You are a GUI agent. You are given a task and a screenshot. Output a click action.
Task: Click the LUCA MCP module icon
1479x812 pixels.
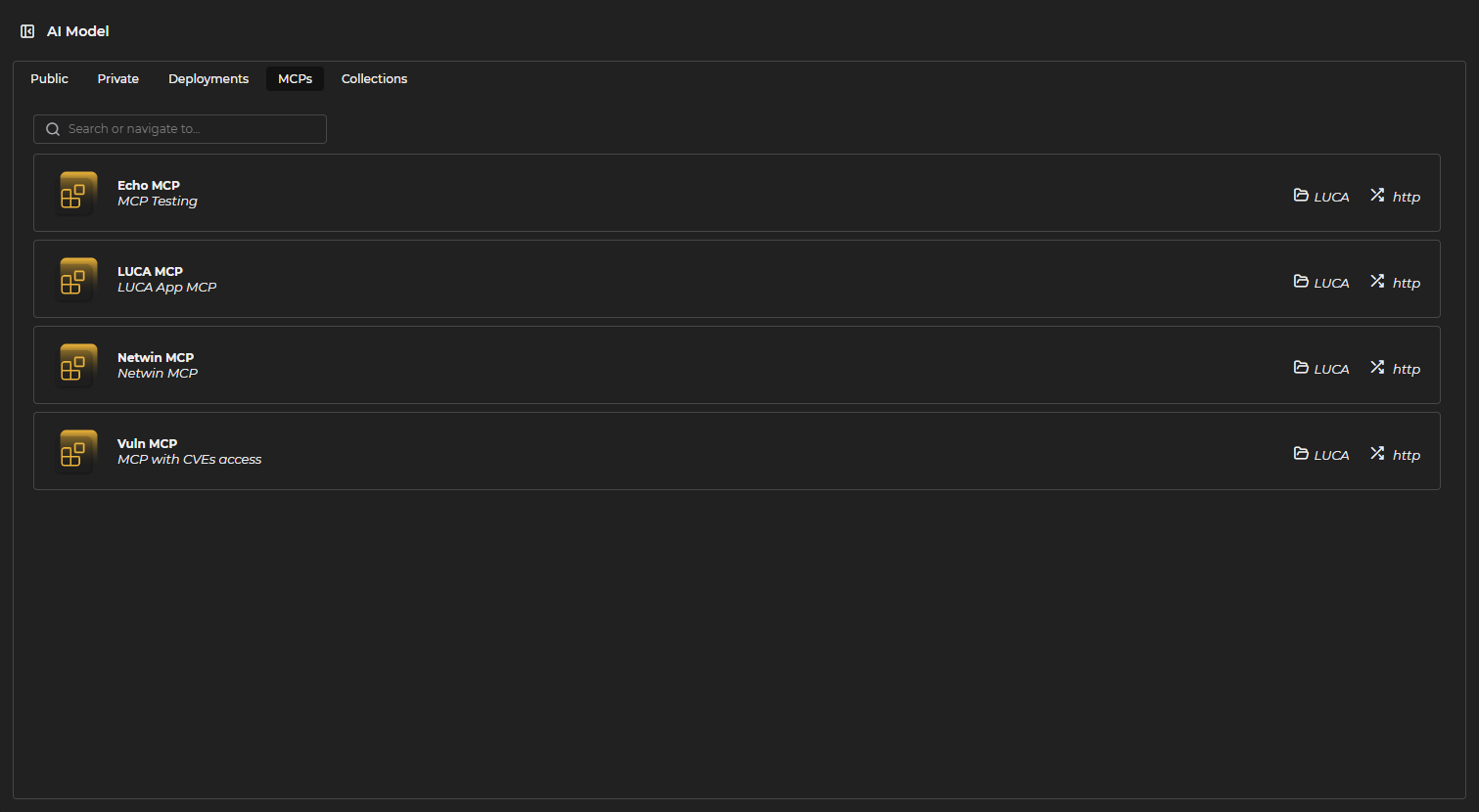[x=78, y=279]
